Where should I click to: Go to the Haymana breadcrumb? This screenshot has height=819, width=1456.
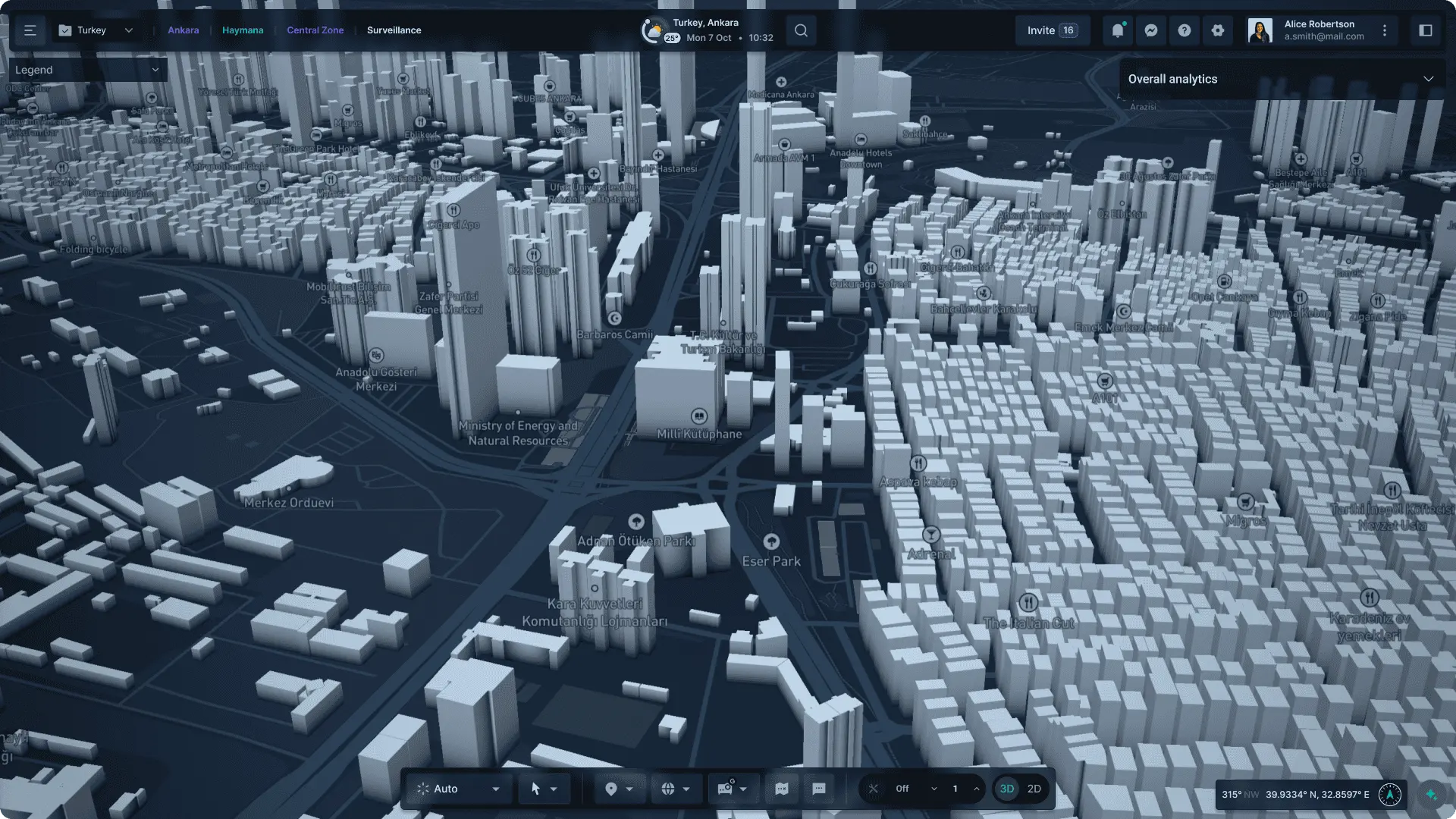pos(243,30)
